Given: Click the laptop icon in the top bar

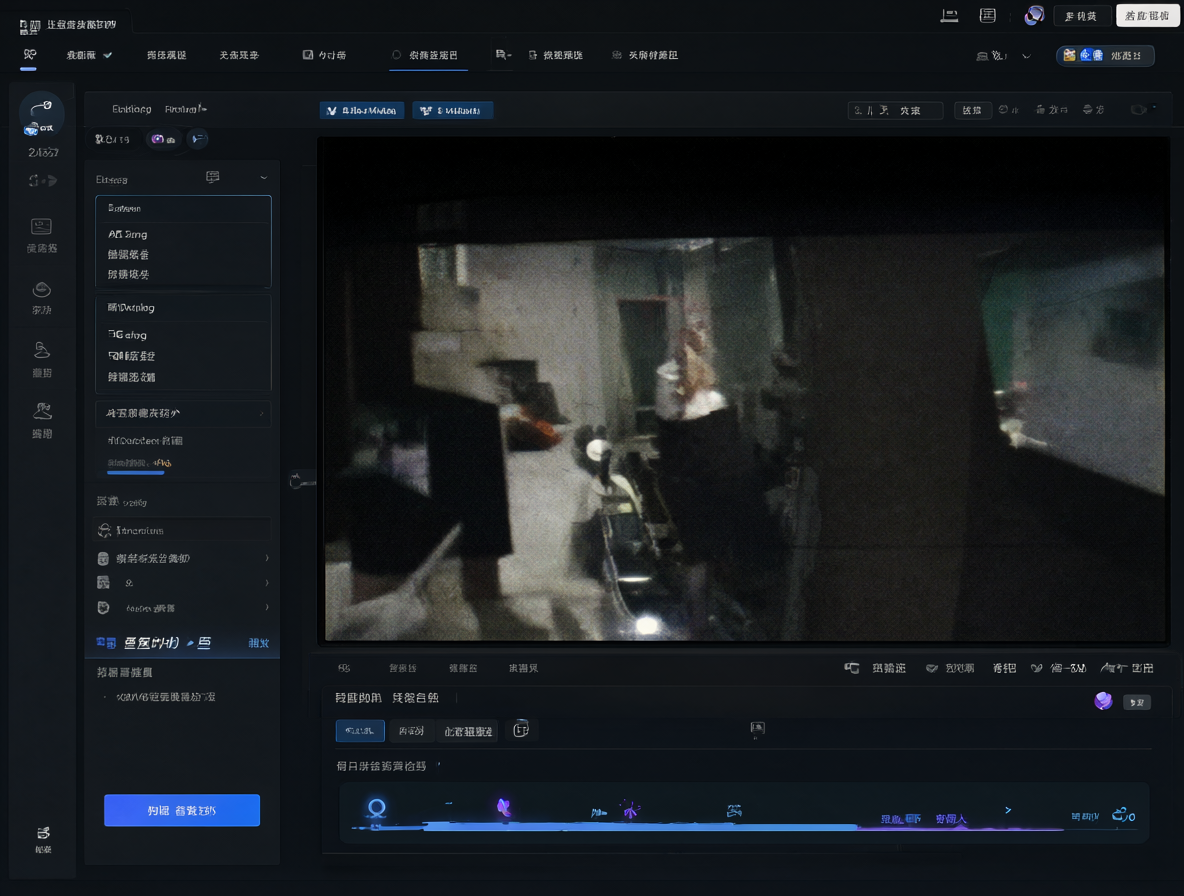Looking at the screenshot, I should point(949,16).
